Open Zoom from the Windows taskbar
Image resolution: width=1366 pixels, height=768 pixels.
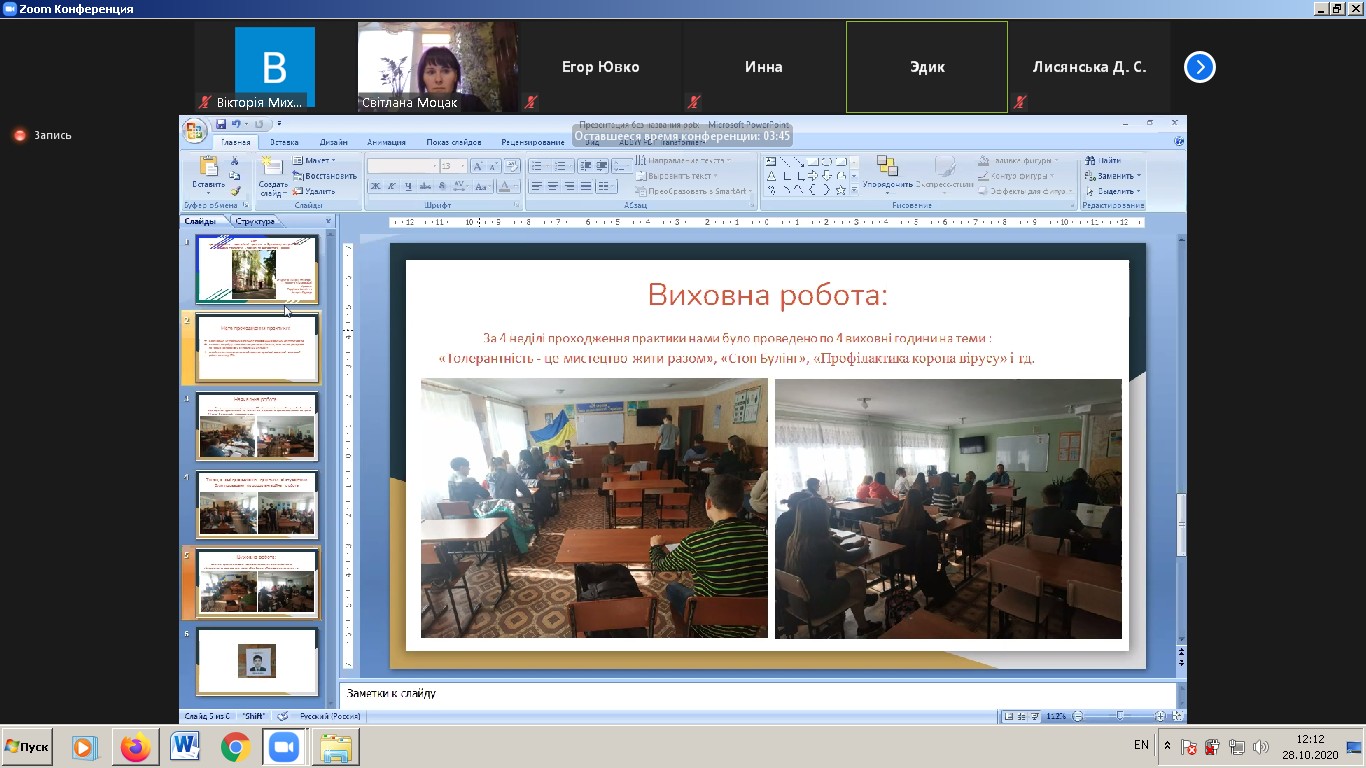coord(283,747)
